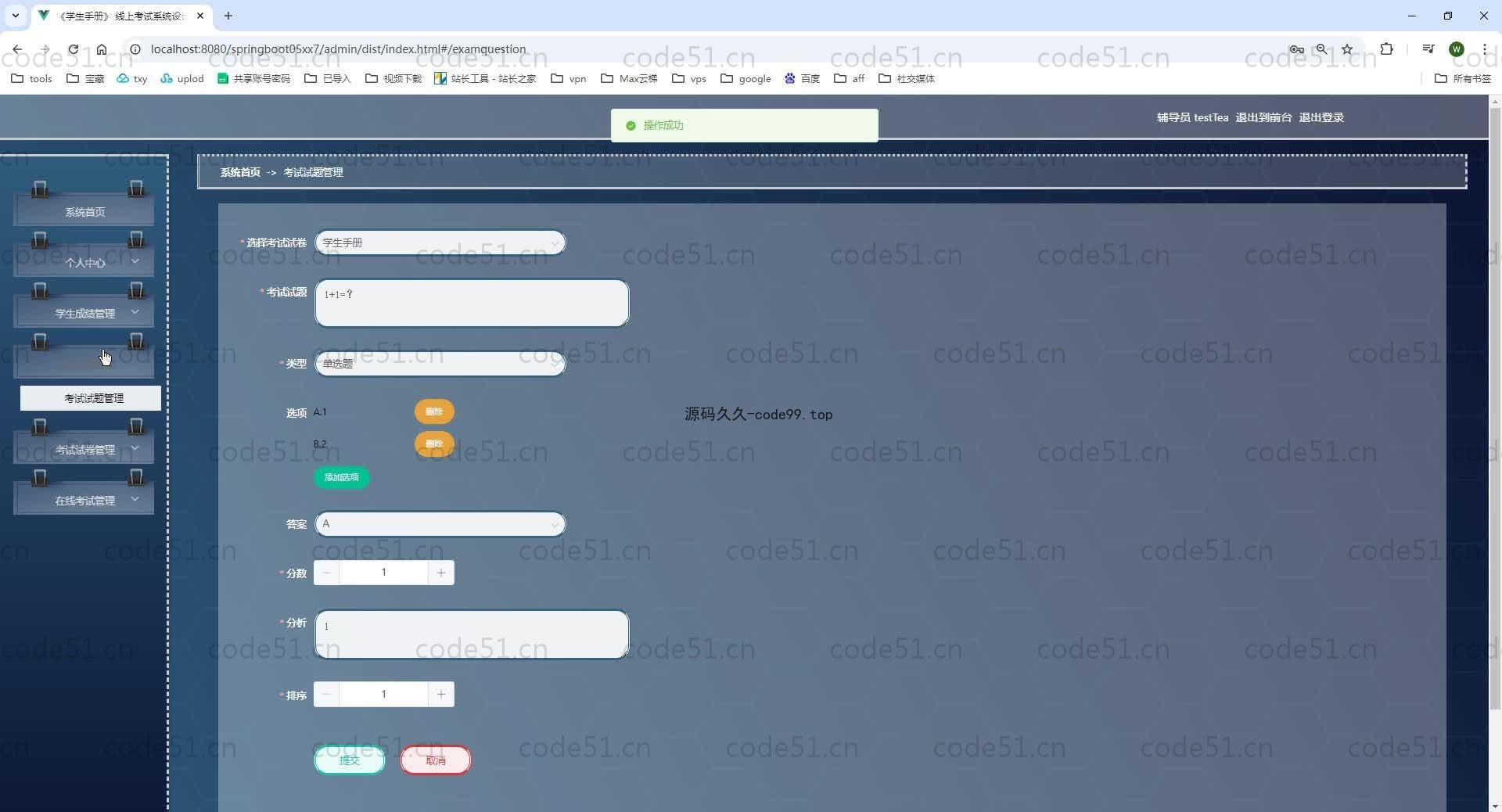Click the page vertical scrollbar

point(1495,407)
